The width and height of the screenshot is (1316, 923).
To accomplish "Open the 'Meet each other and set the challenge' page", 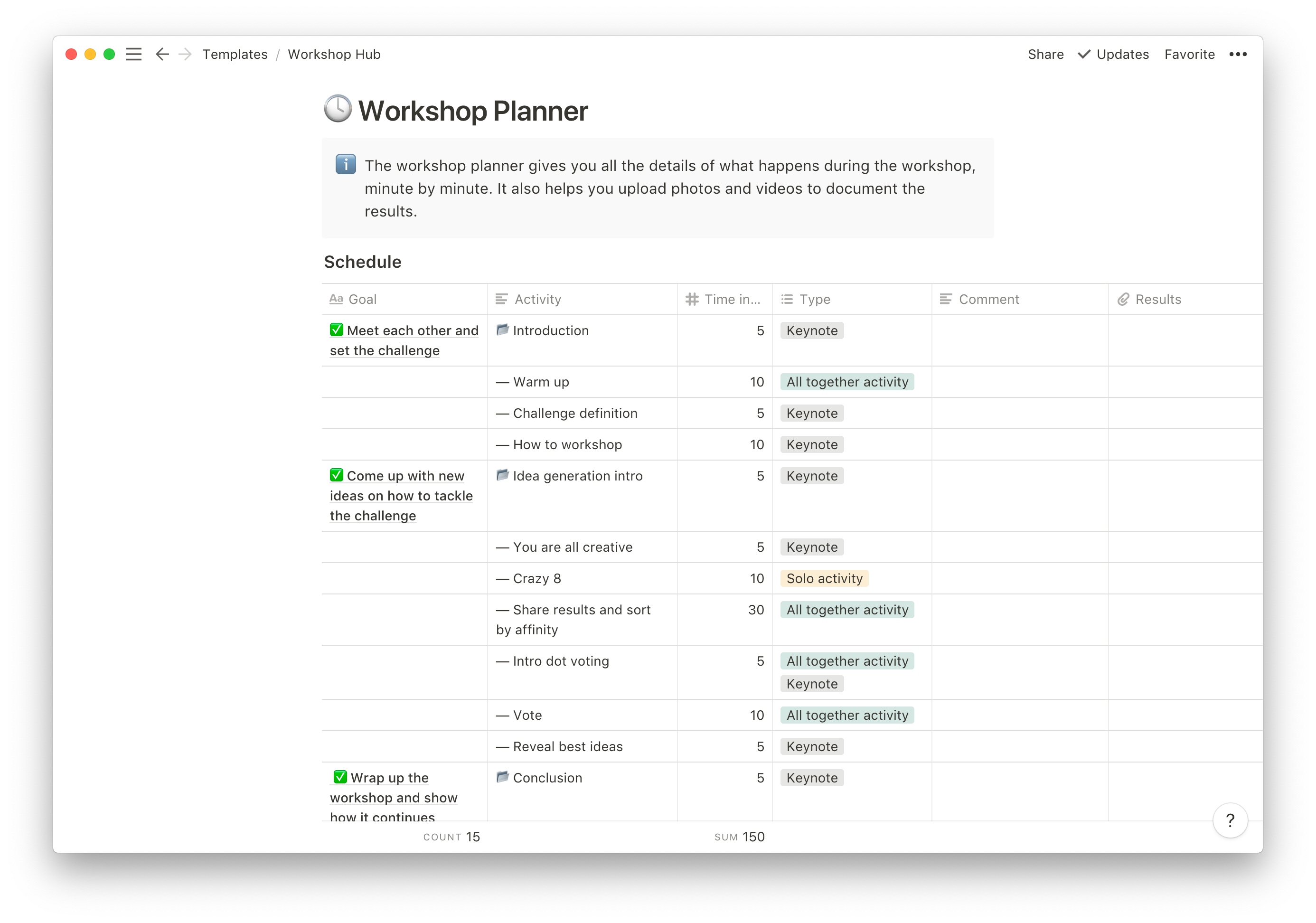I will coord(404,340).
